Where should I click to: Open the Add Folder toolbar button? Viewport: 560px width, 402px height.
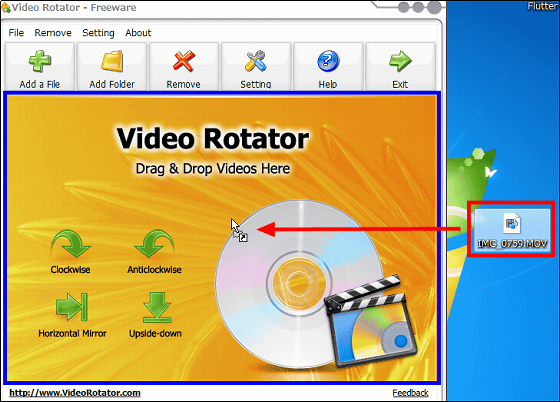(x=112, y=67)
